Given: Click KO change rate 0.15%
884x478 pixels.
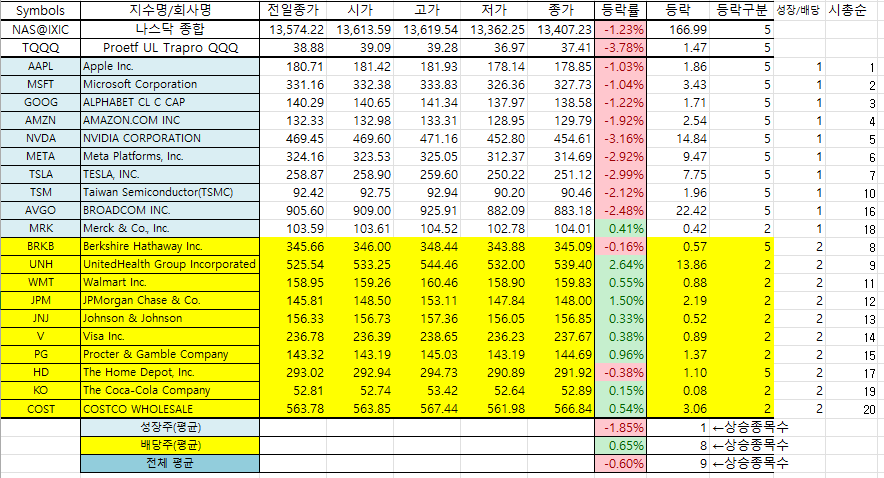Looking at the screenshot, I should pyautogui.click(x=620, y=391).
